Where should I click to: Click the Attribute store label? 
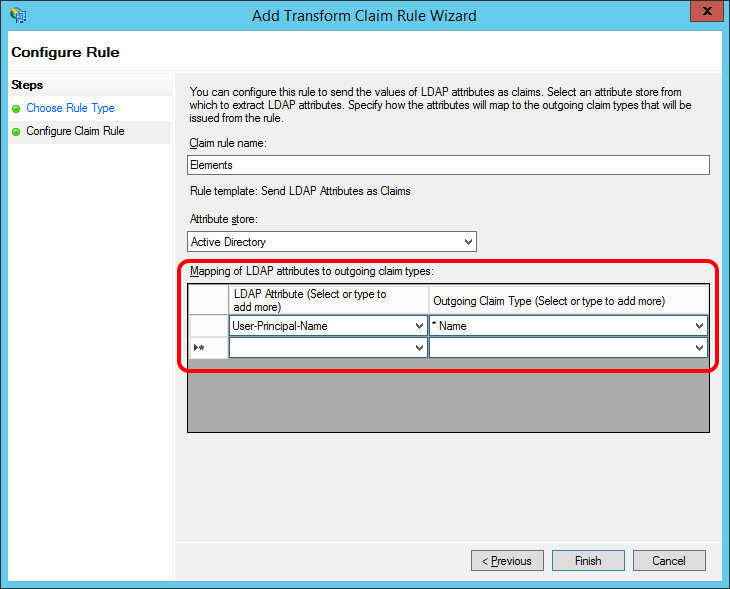[223, 219]
